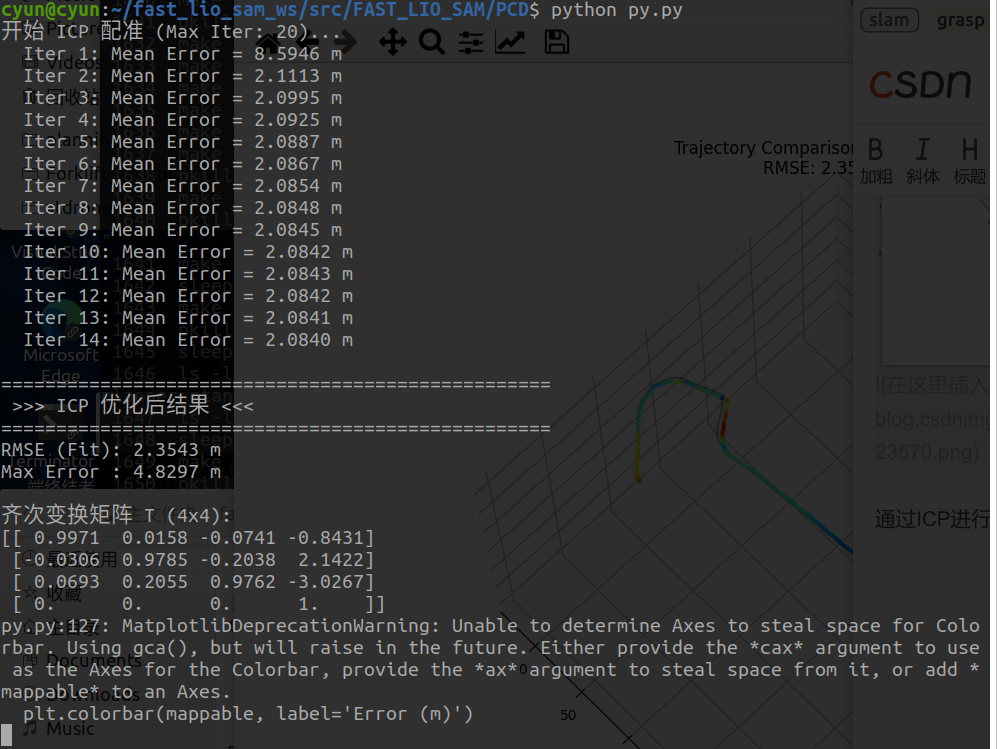This screenshot has width=997, height=749.
Task: Go back to previous plot view
Action: [307, 43]
